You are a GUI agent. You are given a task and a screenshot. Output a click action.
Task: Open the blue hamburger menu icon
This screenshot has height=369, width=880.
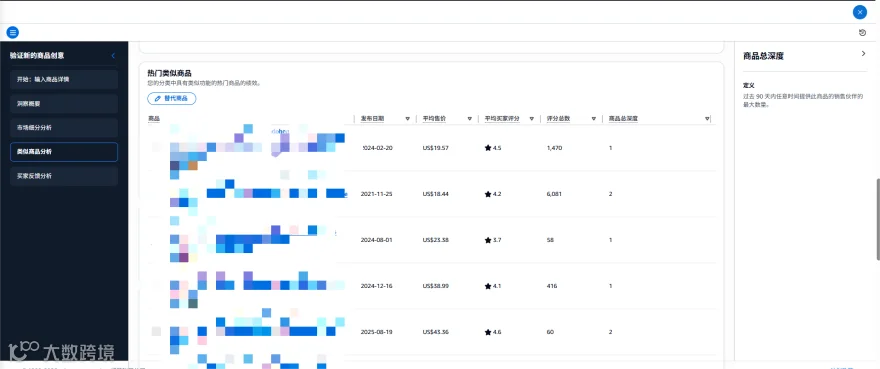click(13, 33)
